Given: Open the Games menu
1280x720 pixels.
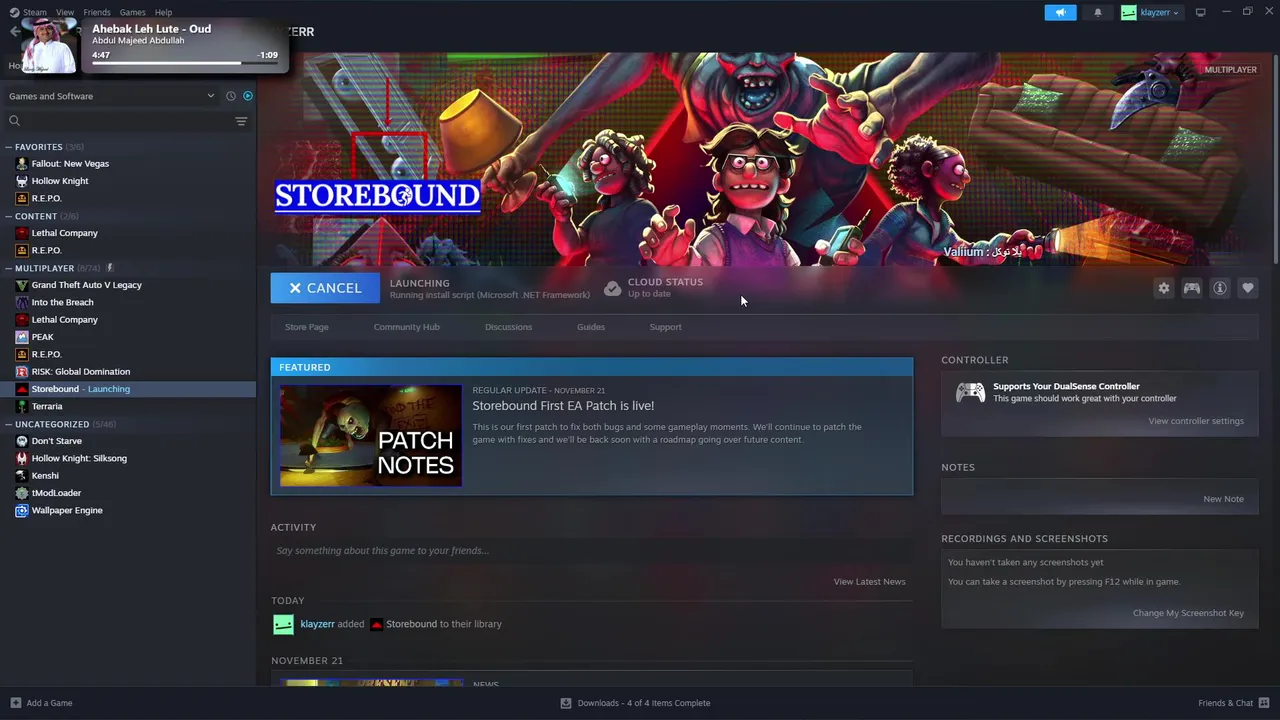Looking at the screenshot, I should coord(132,12).
